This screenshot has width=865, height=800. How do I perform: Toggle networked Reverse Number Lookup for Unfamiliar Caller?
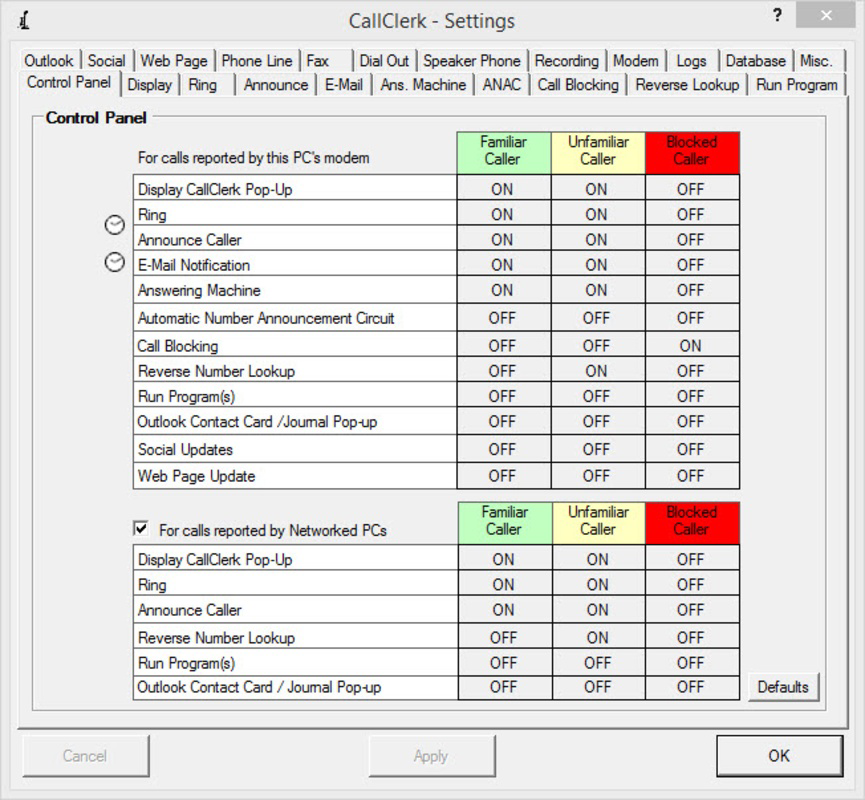tap(599, 638)
